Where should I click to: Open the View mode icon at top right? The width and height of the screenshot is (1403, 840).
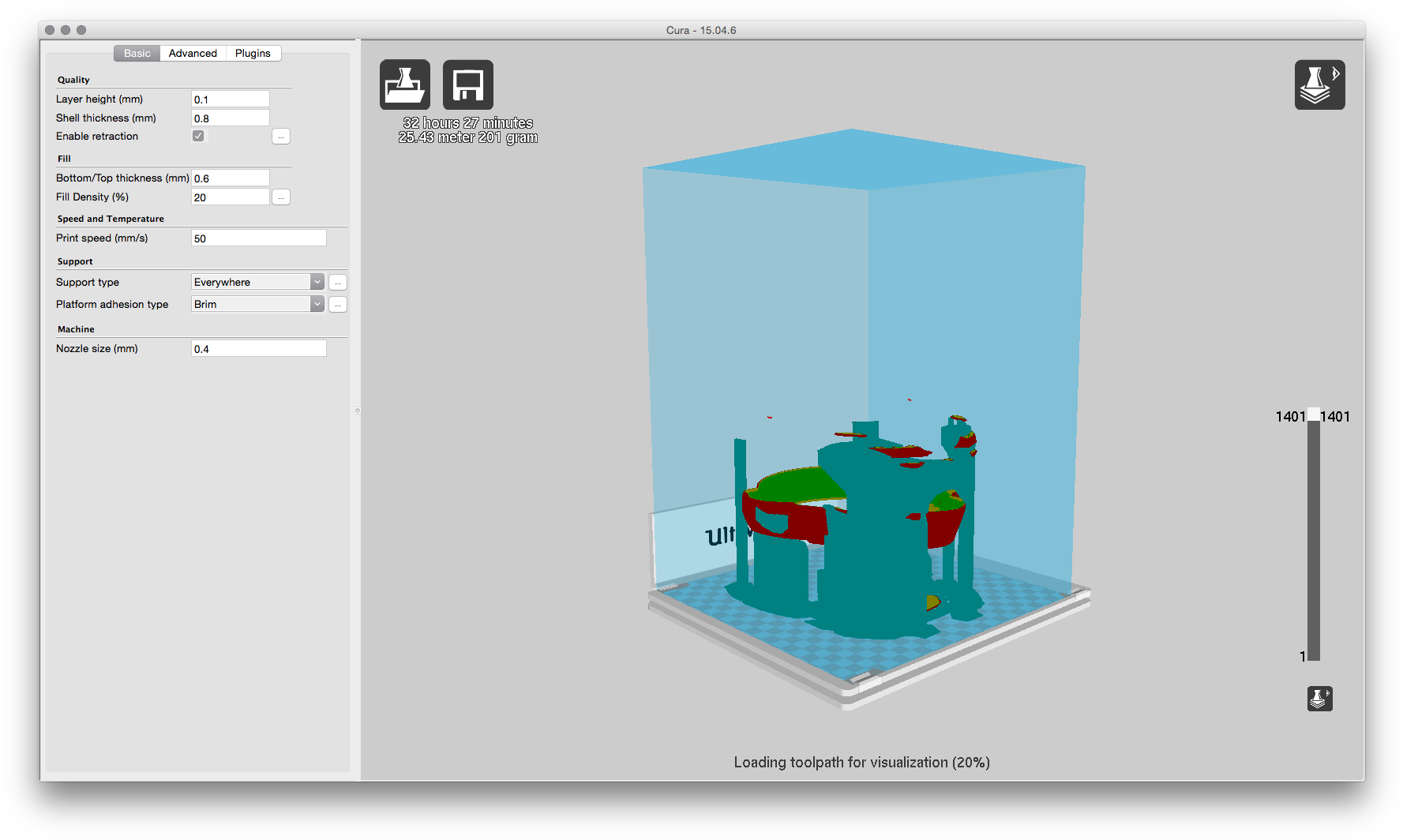[1319, 84]
